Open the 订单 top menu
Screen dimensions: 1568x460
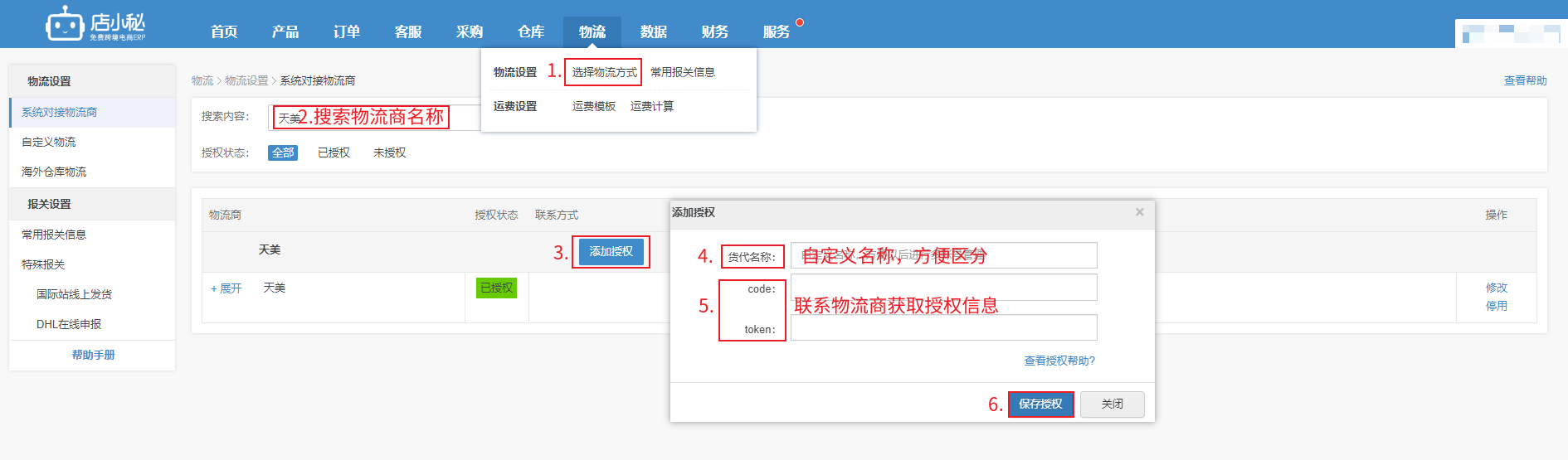[347, 31]
